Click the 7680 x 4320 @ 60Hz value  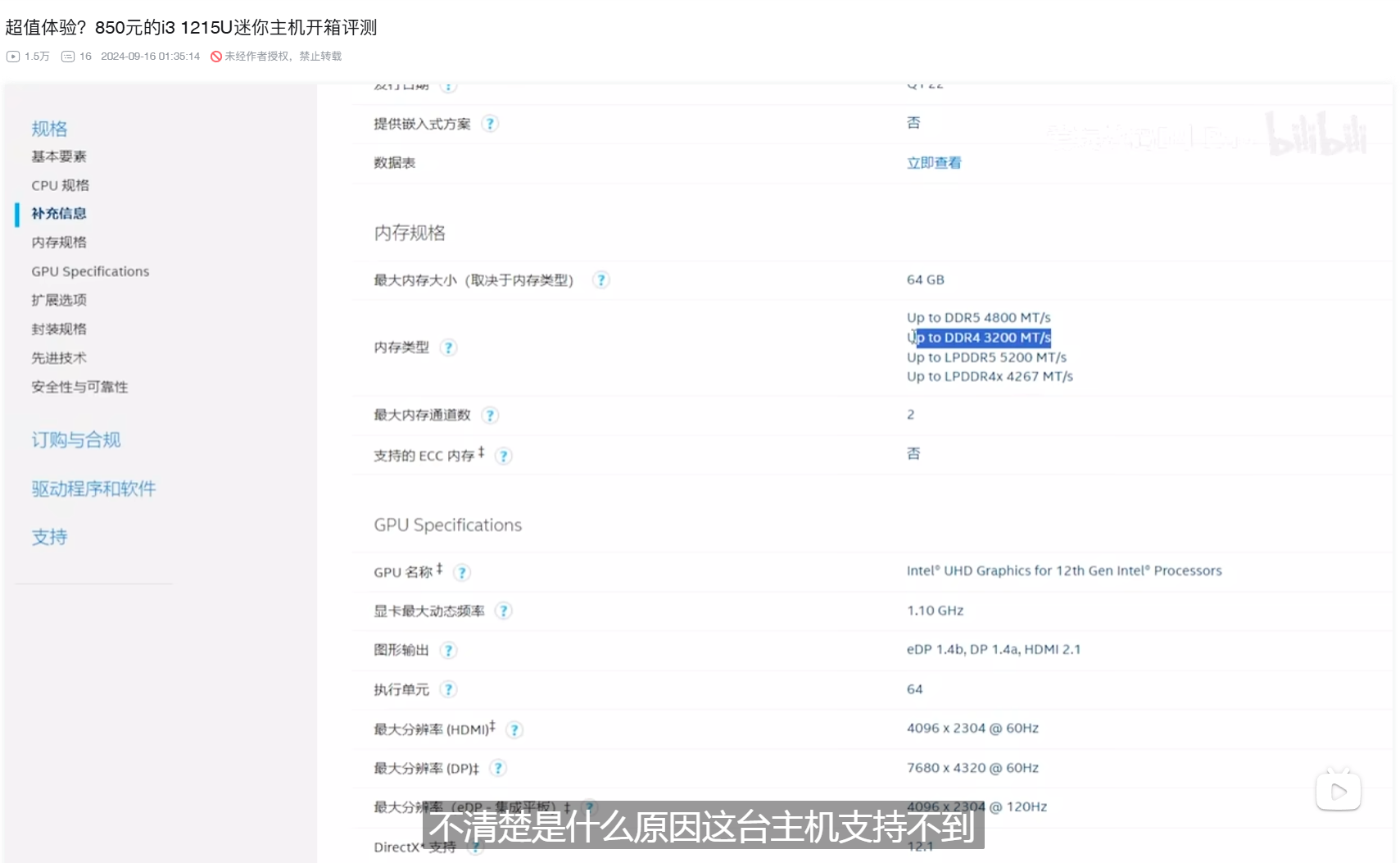point(972,768)
